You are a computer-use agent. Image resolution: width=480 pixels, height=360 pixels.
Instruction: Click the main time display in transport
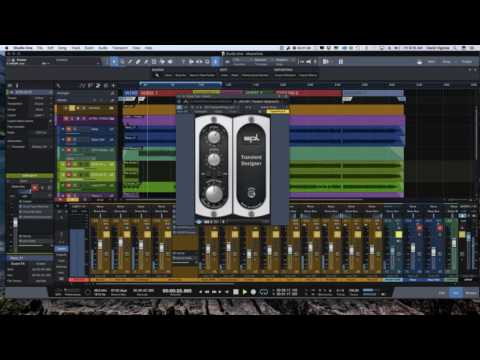(x=177, y=291)
